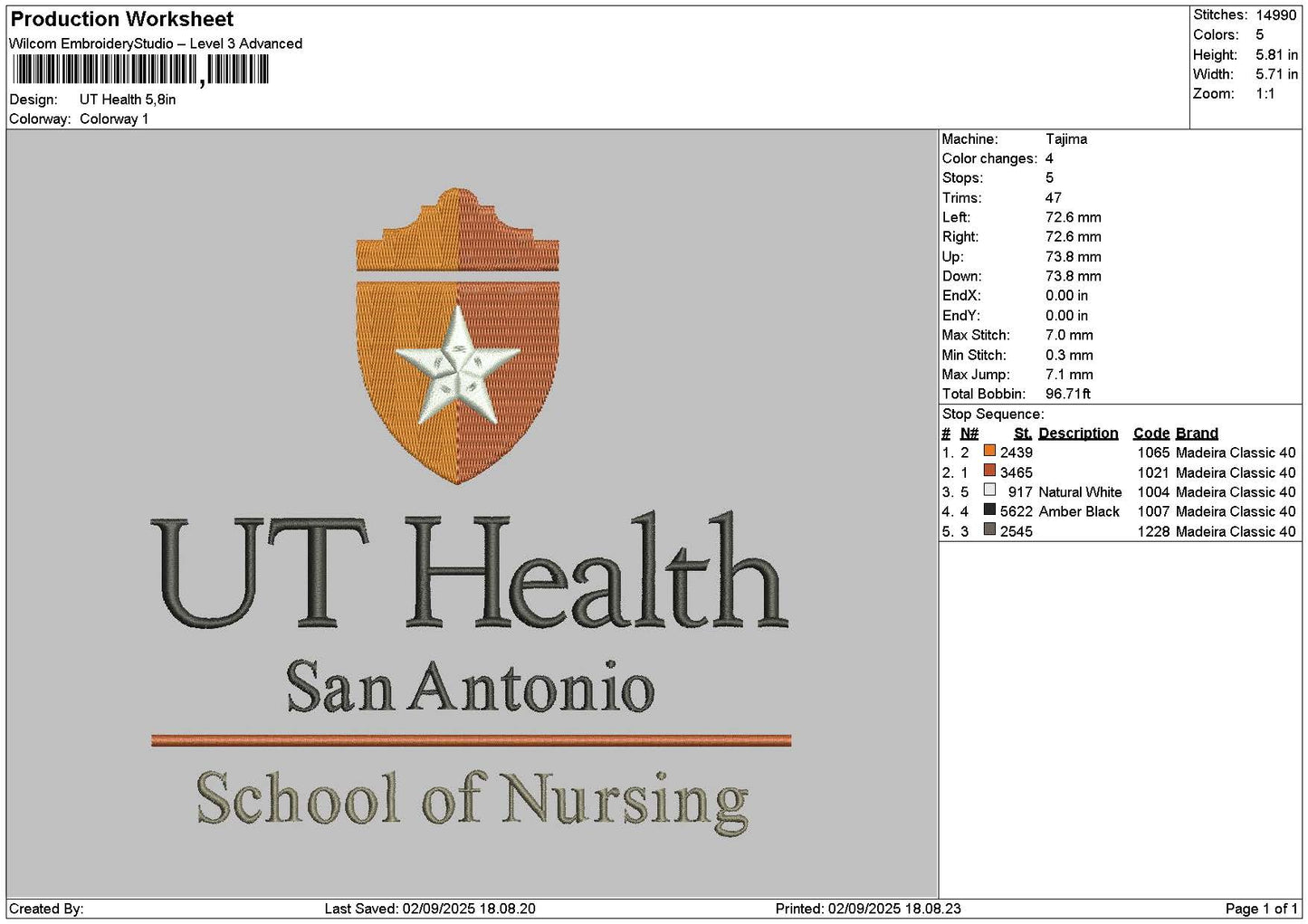
Task: Click the 'Production Worksheet' title
Action: click(121, 19)
